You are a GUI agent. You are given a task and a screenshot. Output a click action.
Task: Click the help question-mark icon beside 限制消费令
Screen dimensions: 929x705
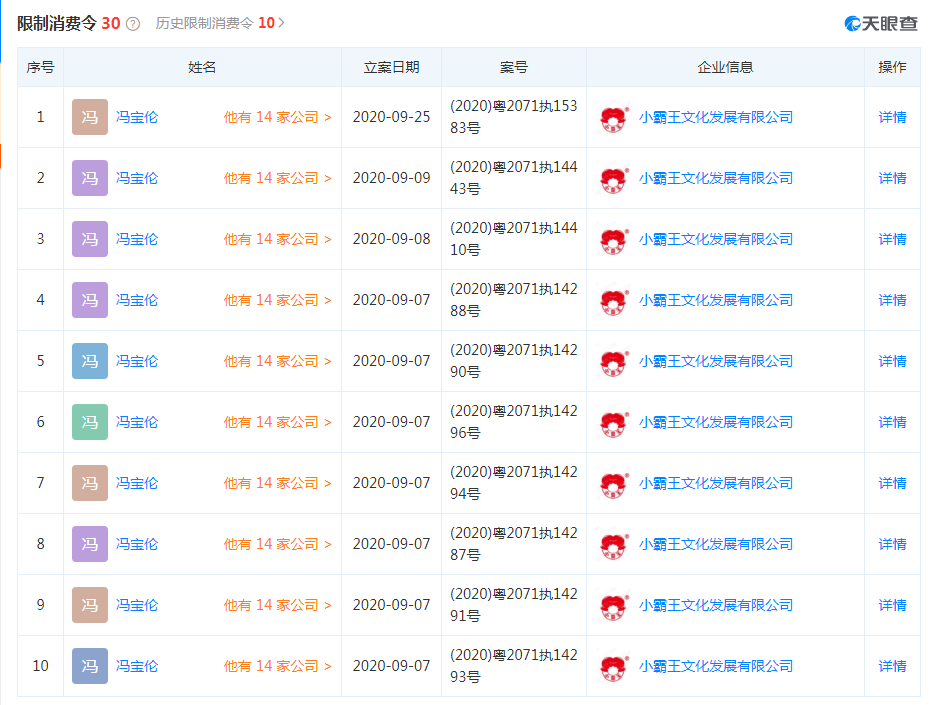[x=133, y=23]
